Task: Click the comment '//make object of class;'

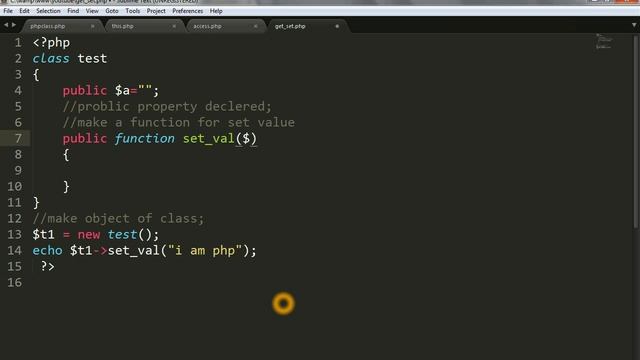Action: [x=118, y=218]
